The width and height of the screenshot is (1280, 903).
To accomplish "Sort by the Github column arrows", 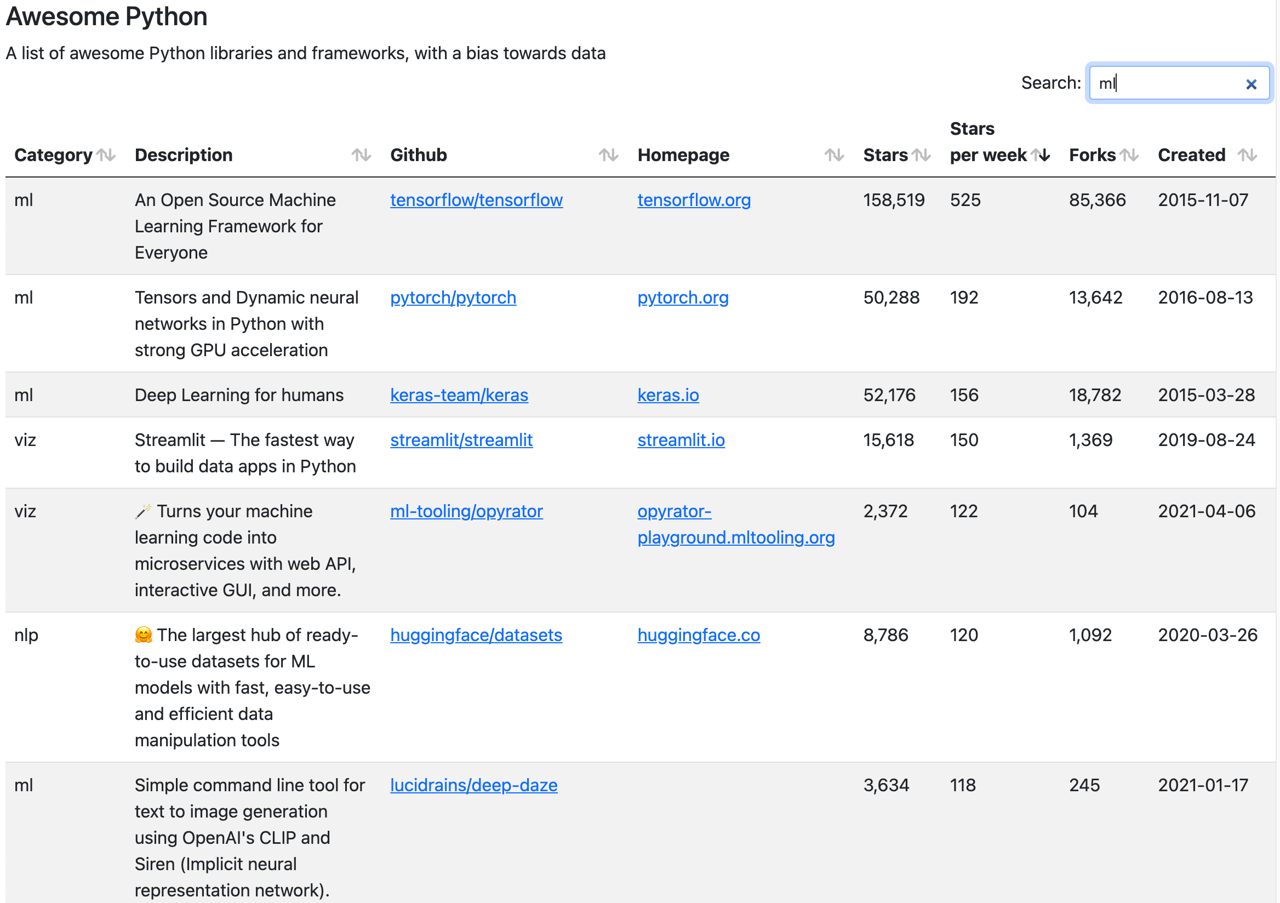I will [608, 155].
